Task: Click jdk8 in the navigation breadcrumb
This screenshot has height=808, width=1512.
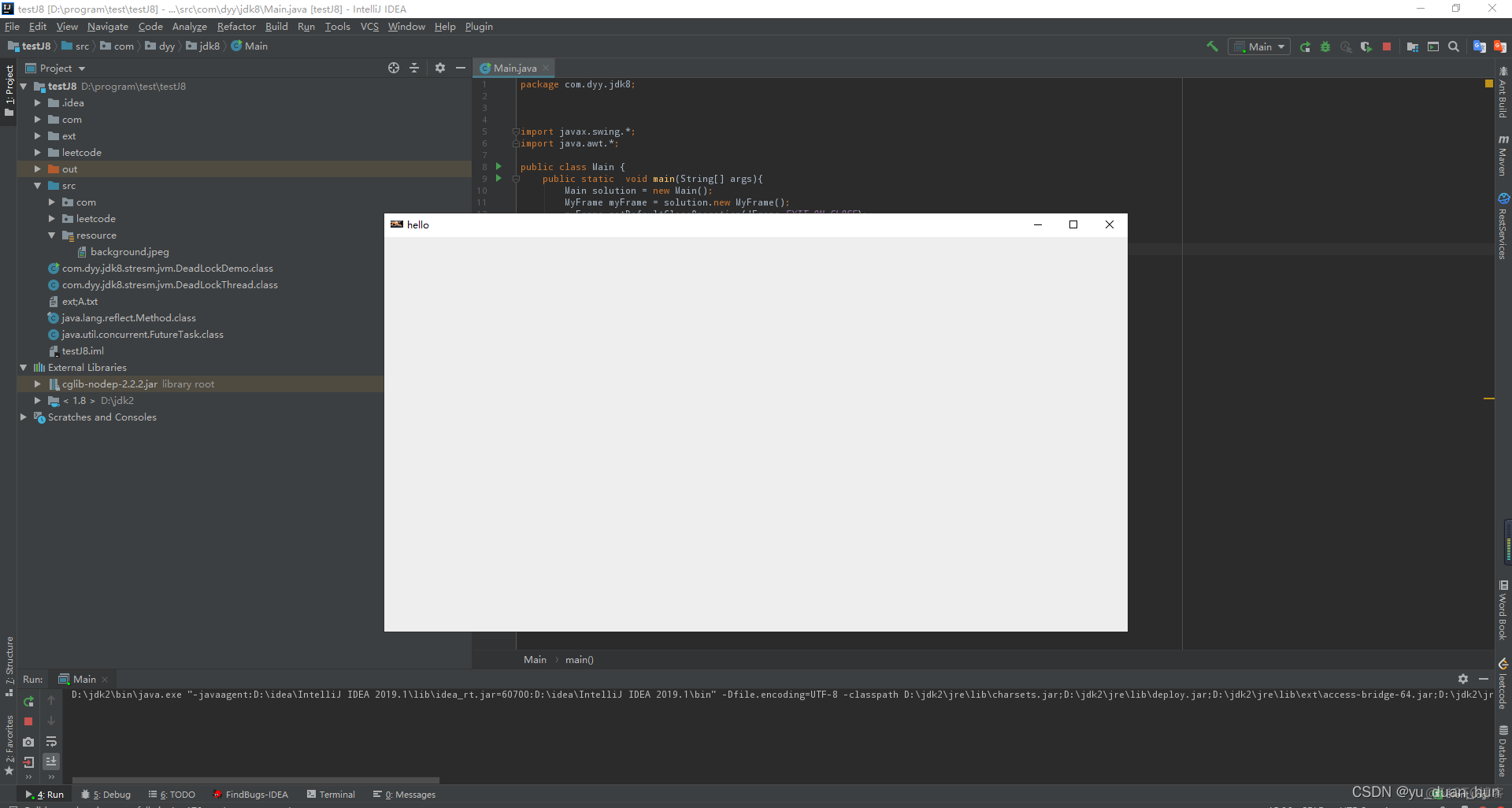Action: click(x=203, y=46)
